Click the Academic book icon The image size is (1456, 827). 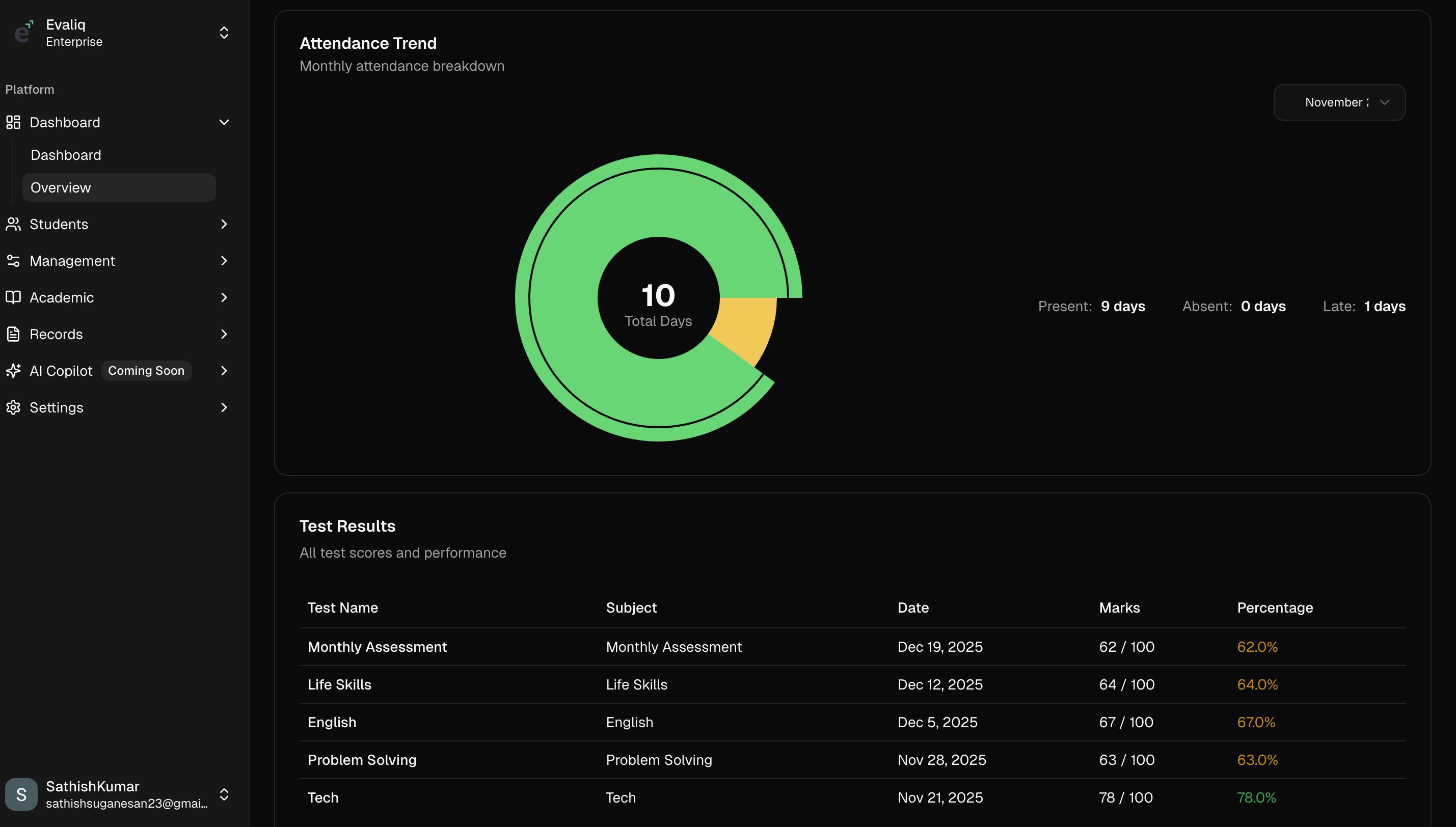pyautogui.click(x=13, y=297)
